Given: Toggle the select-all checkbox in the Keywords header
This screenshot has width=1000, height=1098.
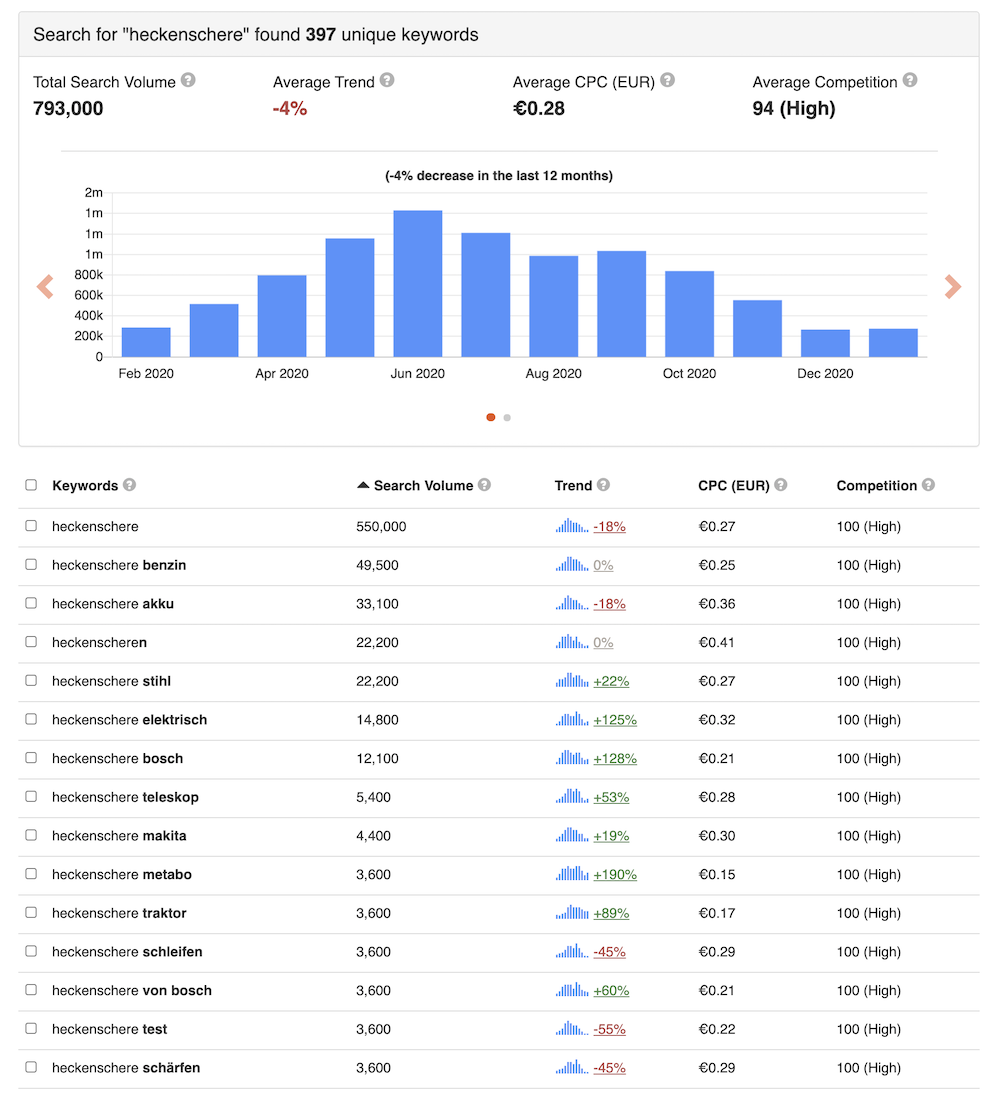Looking at the screenshot, I should (31, 485).
